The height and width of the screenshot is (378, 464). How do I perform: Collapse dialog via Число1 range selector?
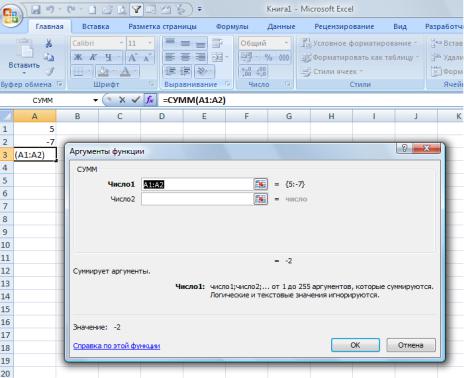pyautogui.click(x=261, y=184)
